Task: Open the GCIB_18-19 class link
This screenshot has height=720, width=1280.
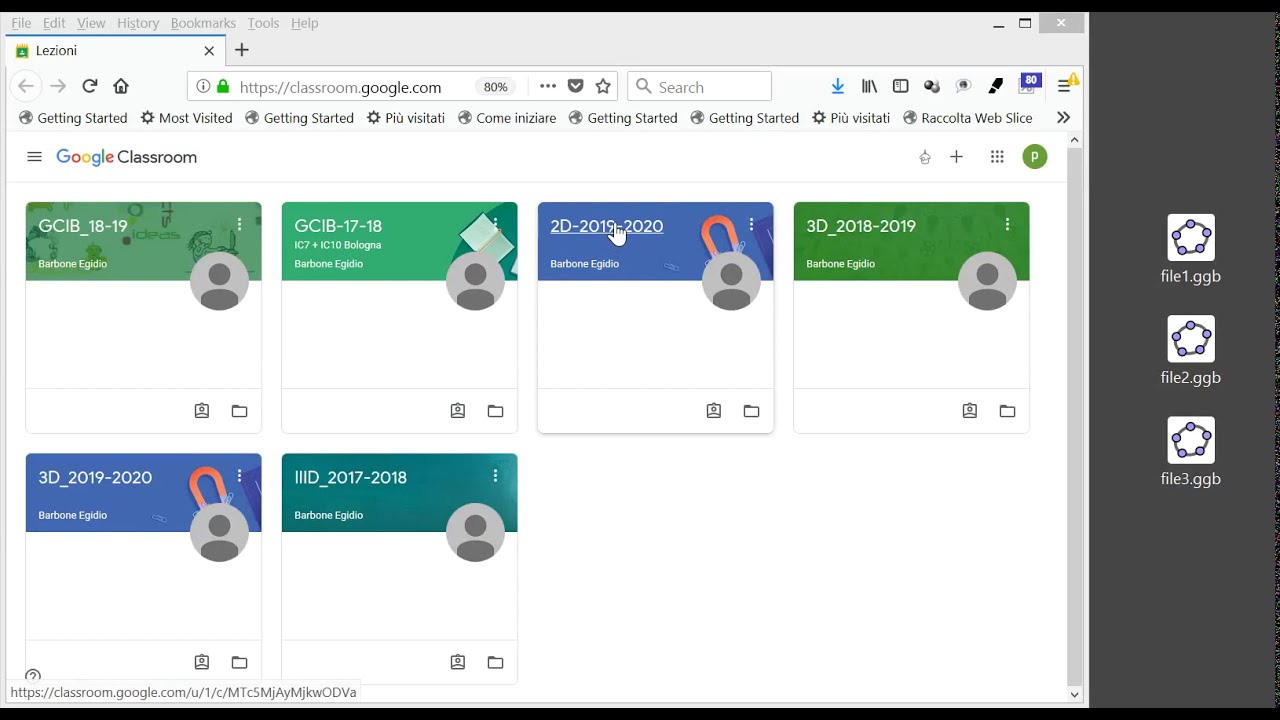Action: [83, 226]
